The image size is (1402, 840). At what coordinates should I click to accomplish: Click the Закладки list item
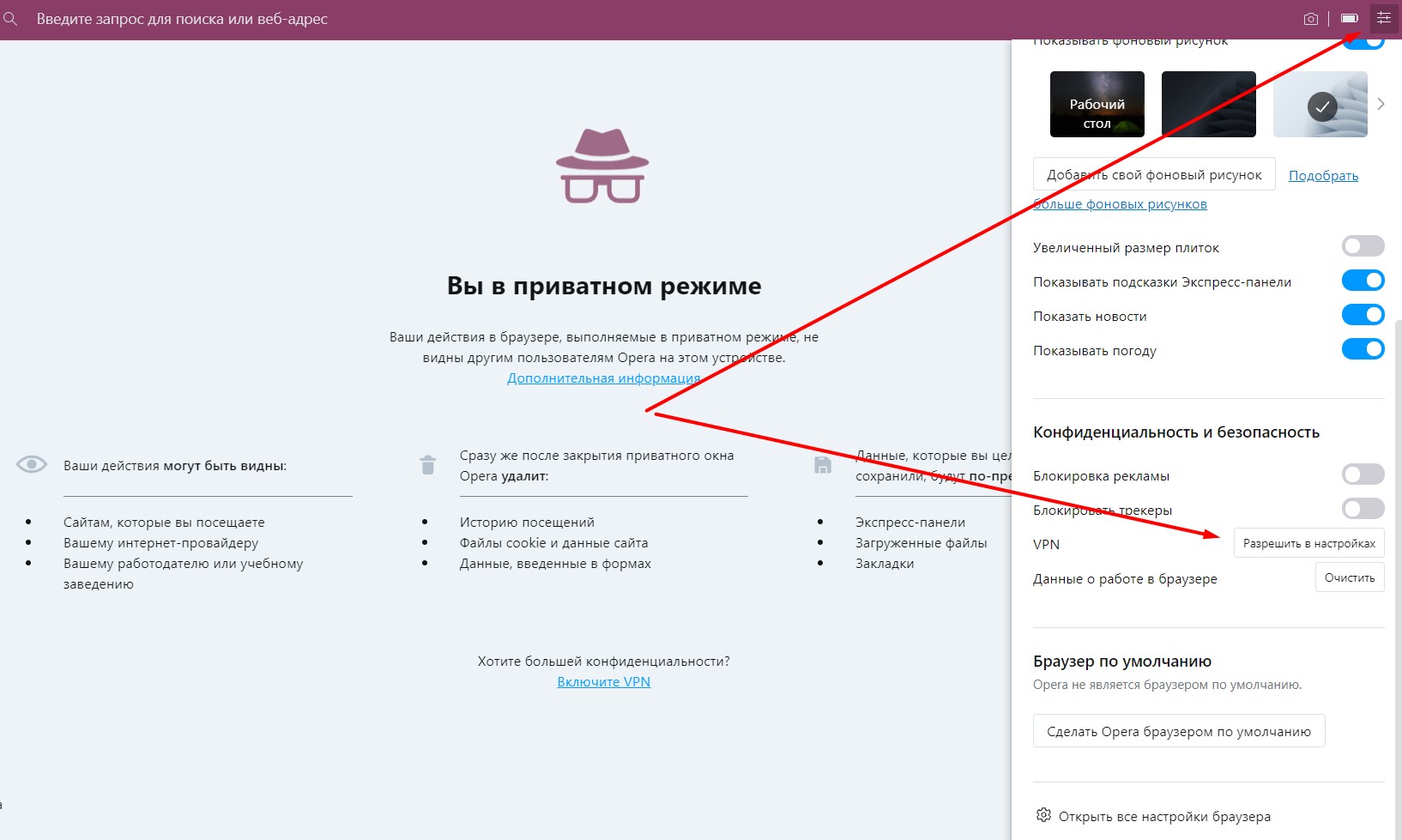pos(885,563)
